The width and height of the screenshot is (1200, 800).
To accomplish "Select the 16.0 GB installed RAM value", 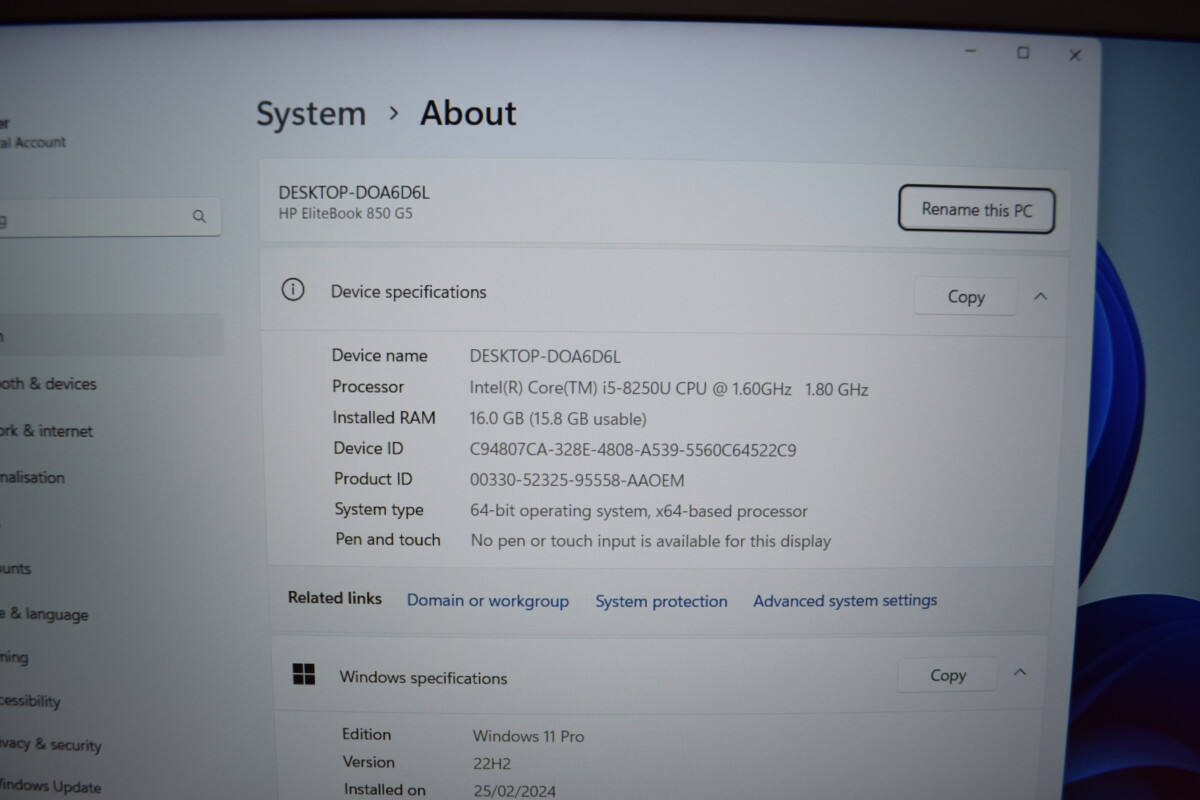I will pos(558,419).
